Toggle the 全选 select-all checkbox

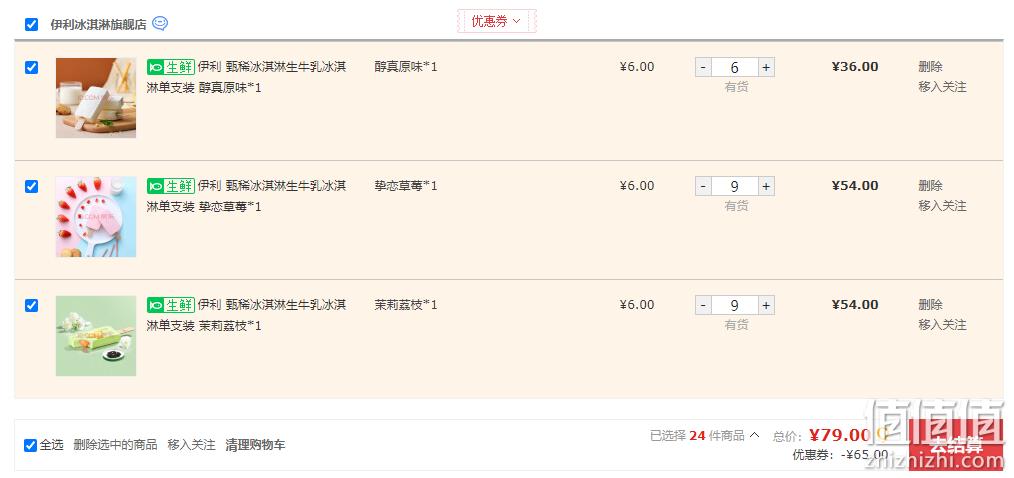pos(30,445)
